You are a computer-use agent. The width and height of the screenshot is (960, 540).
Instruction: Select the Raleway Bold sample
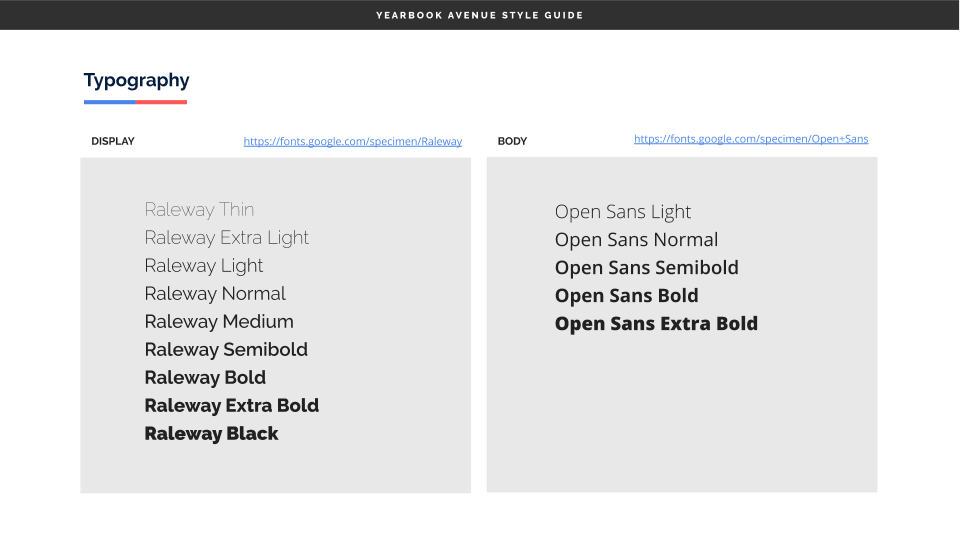[x=205, y=378]
